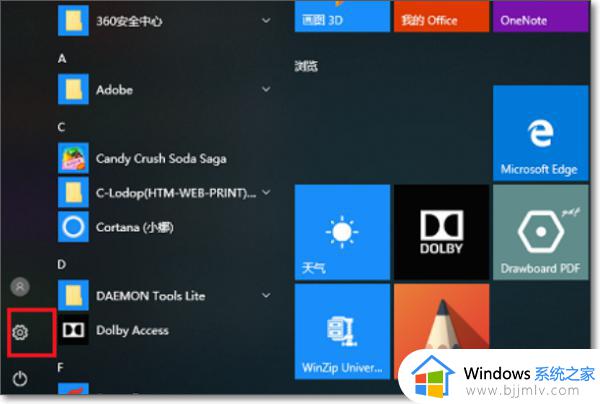Jump using the letter A header
The image size is (600, 404).
click(x=62, y=58)
